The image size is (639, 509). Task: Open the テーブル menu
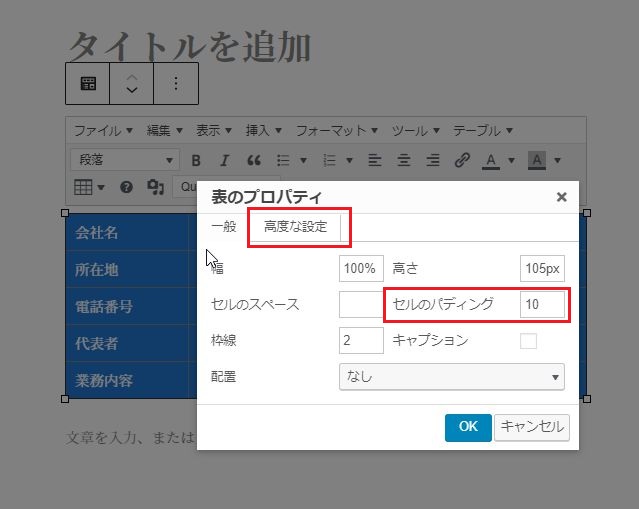tap(483, 131)
